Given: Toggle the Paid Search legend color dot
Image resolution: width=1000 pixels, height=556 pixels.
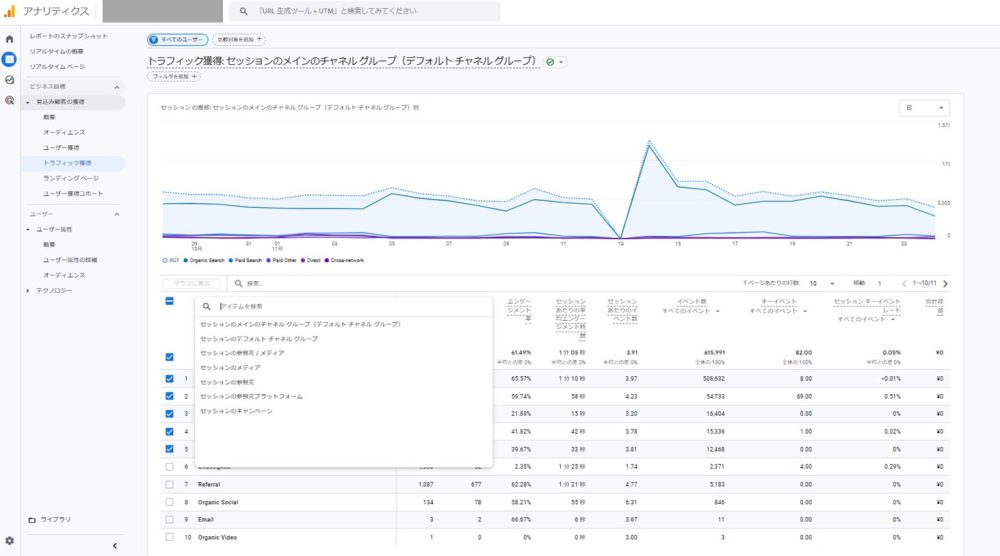Looking at the screenshot, I should pyautogui.click(x=230, y=260).
